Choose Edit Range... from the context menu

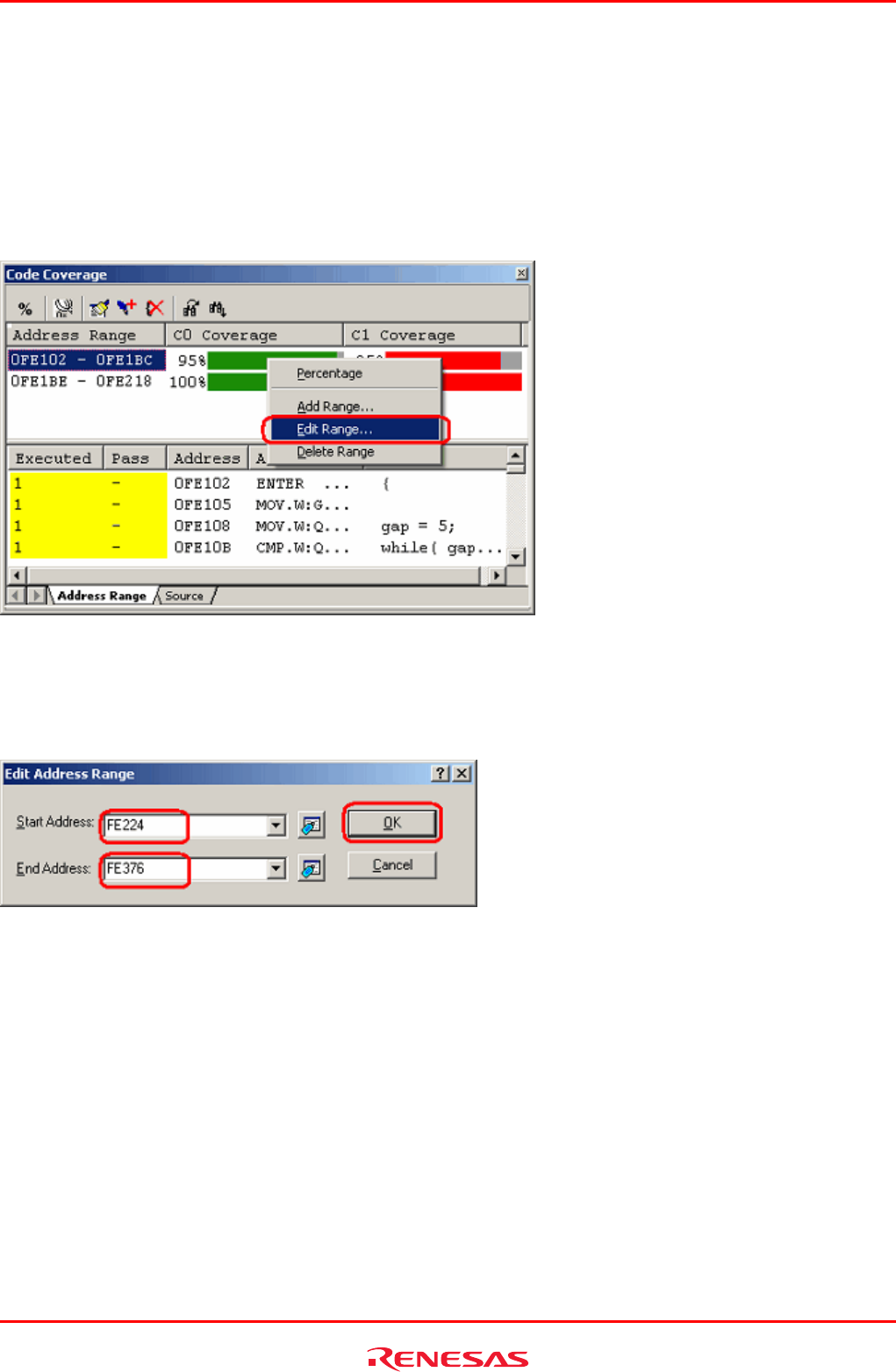click(x=355, y=429)
